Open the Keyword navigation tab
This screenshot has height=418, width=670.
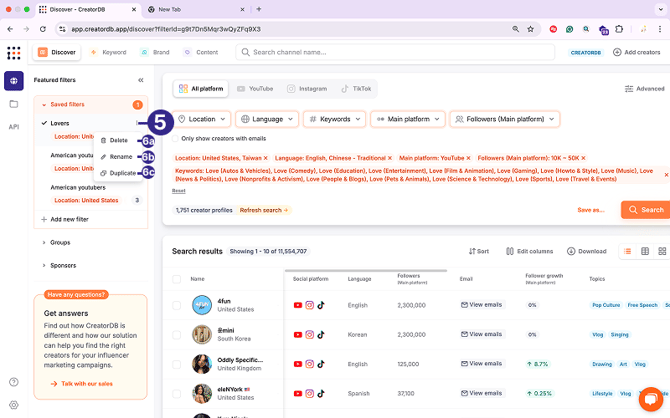click(109, 52)
